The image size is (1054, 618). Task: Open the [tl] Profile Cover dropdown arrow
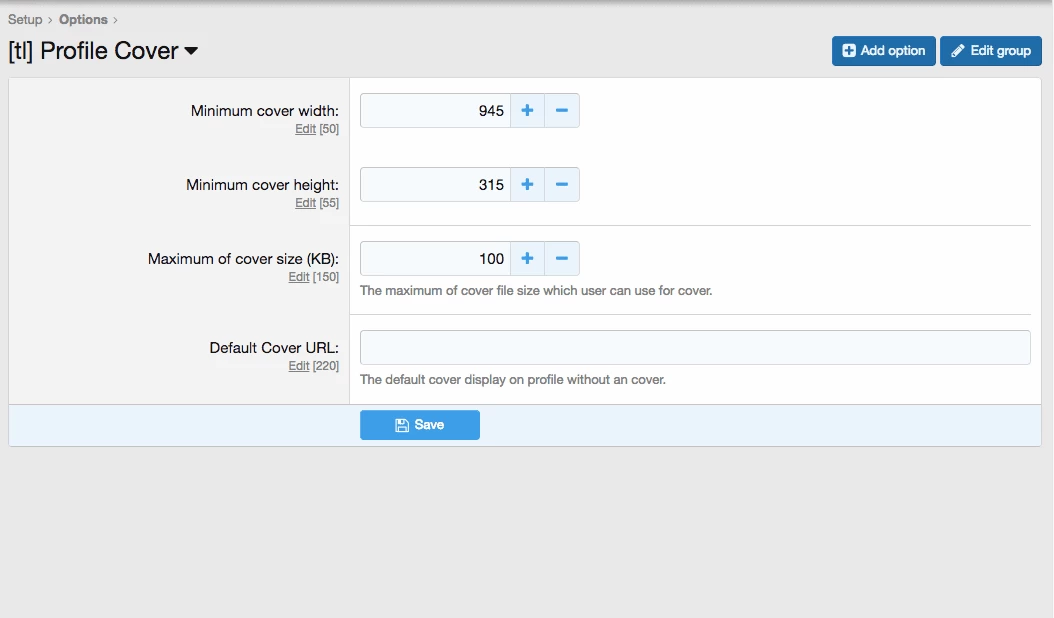(x=191, y=51)
